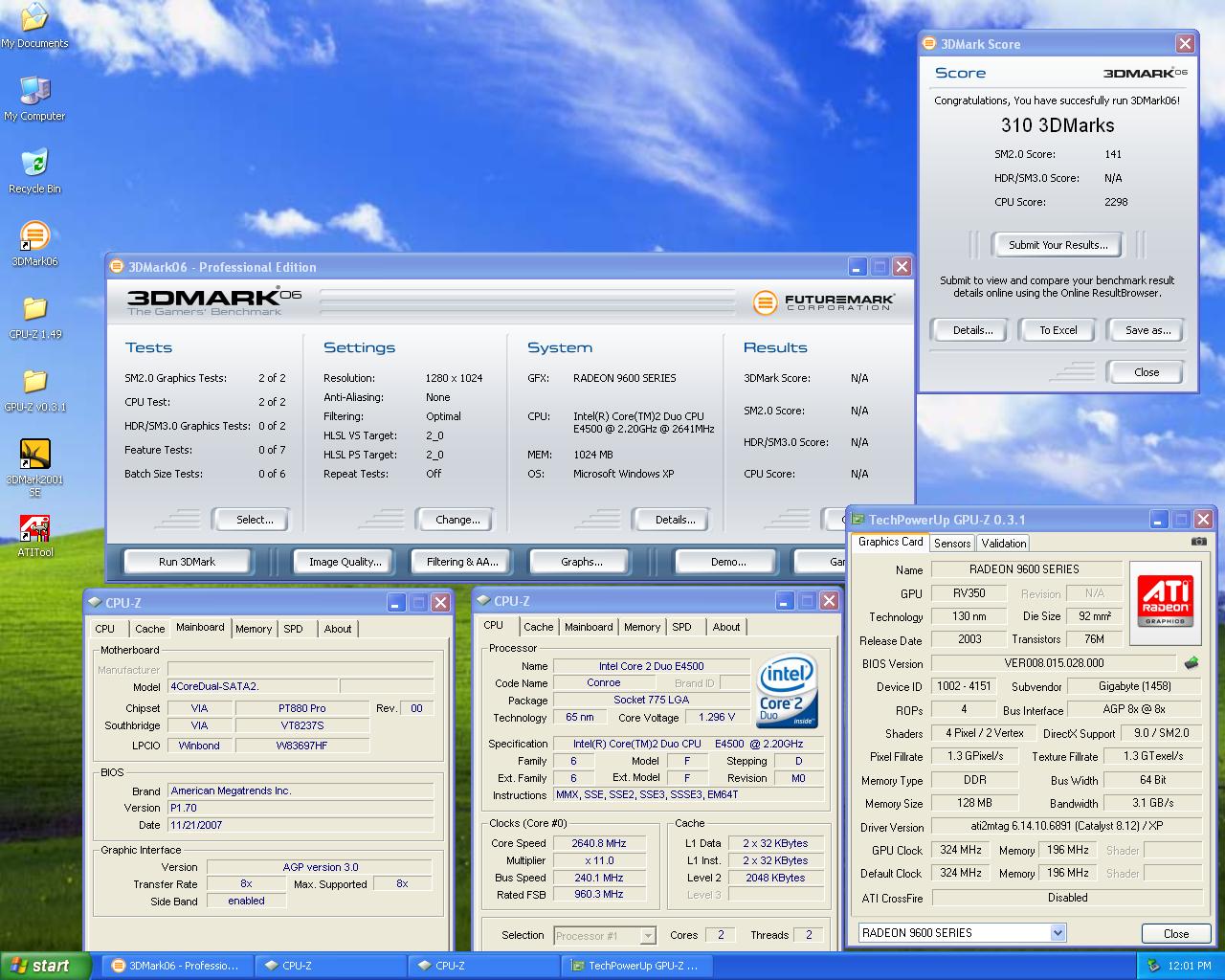Open the SPD tab in the right CPU-Z window
Screen dimensions: 1225x980
[x=681, y=627]
